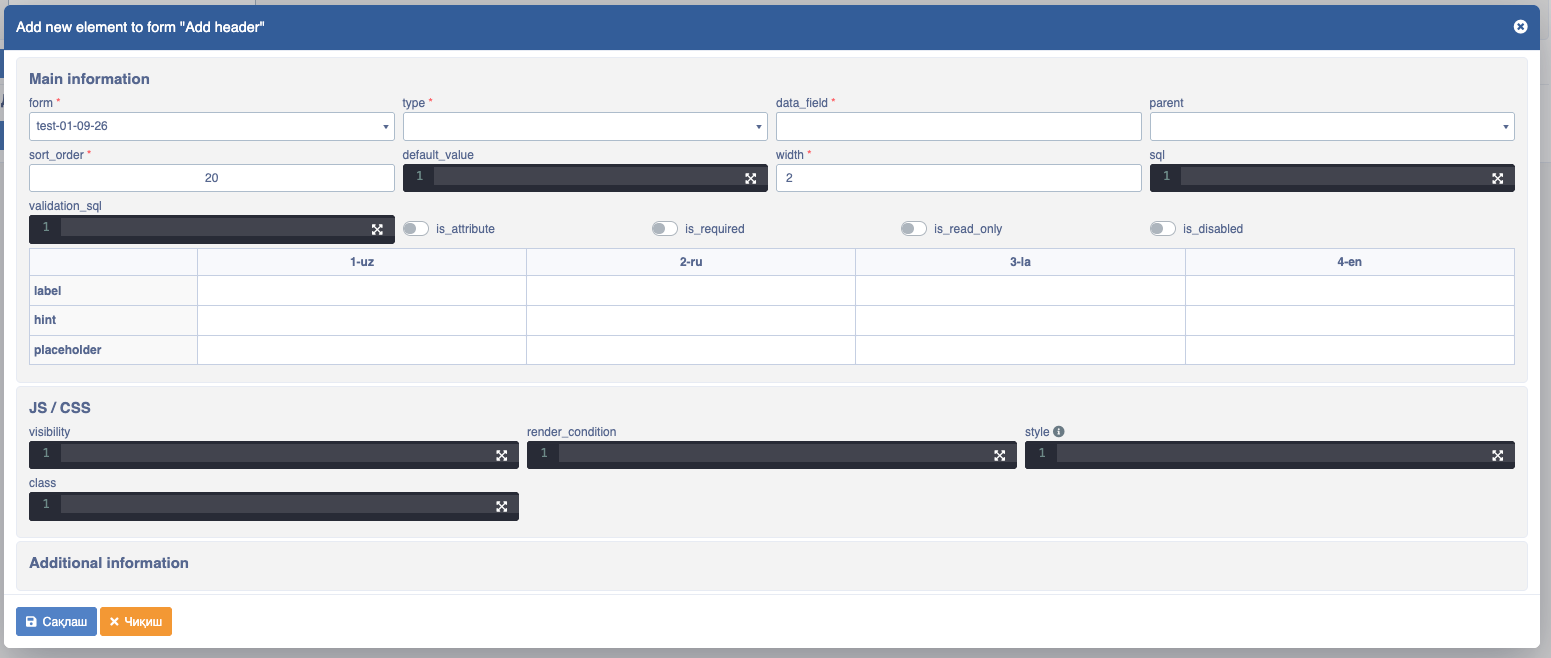The width and height of the screenshot is (1551, 658).
Task: Click into the style code editor
Action: (1270, 455)
